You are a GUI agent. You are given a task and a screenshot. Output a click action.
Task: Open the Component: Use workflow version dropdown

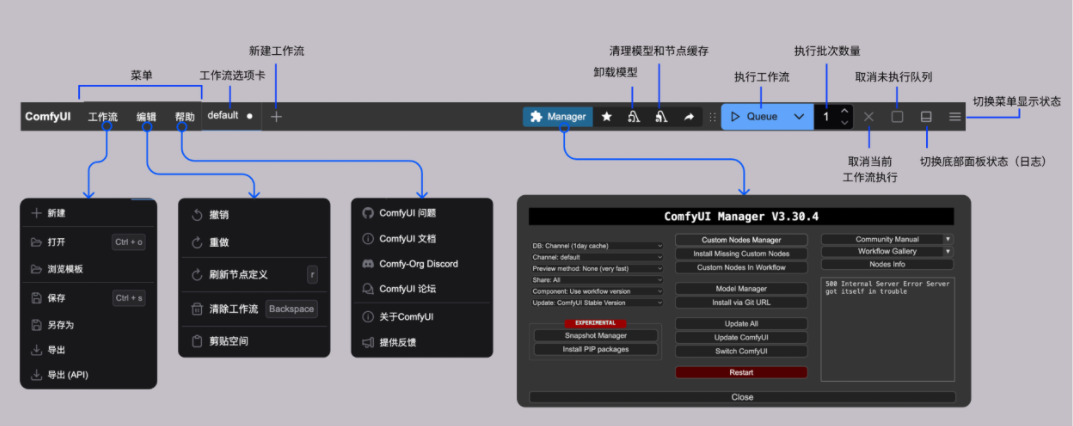[597, 291]
